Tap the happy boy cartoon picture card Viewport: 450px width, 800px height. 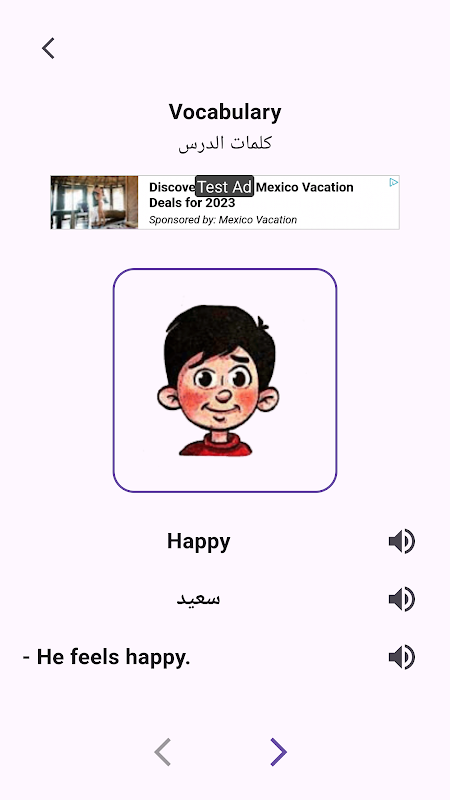point(225,380)
